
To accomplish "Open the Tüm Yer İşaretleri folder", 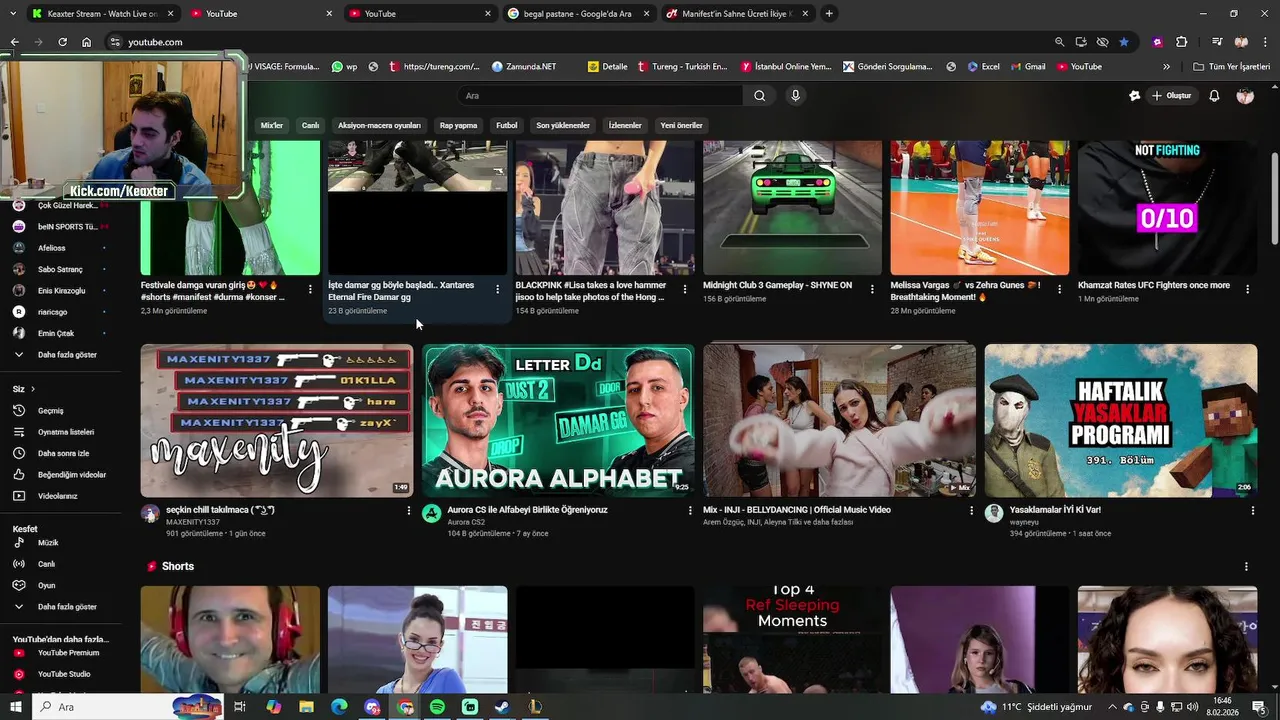I will coord(1232,67).
